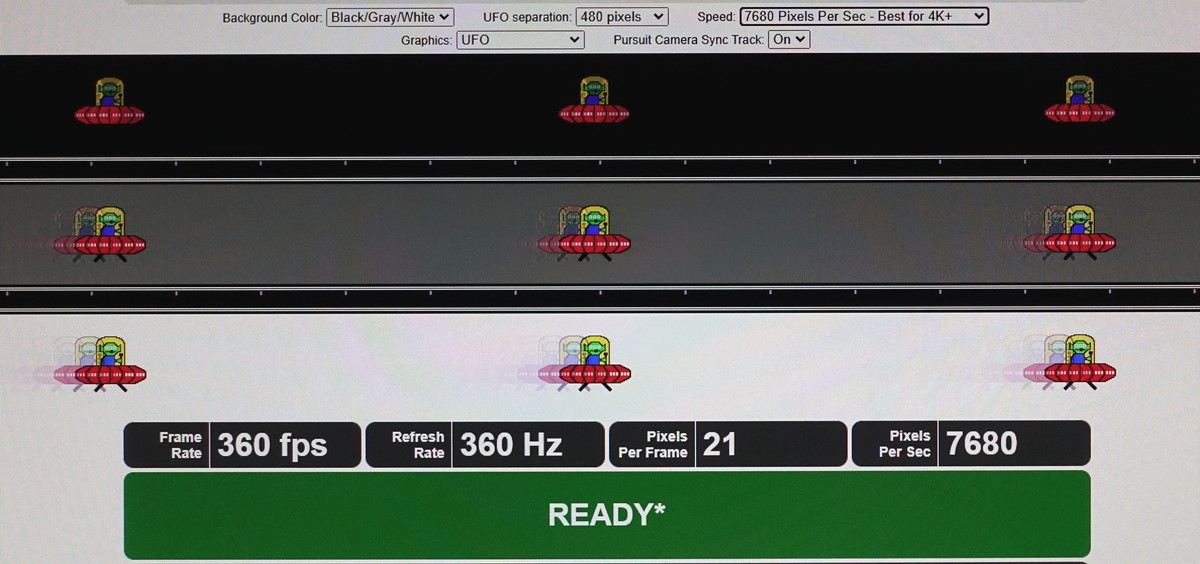Click the Speed label text
This screenshot has width=1200, height=564.
[716, 18]
